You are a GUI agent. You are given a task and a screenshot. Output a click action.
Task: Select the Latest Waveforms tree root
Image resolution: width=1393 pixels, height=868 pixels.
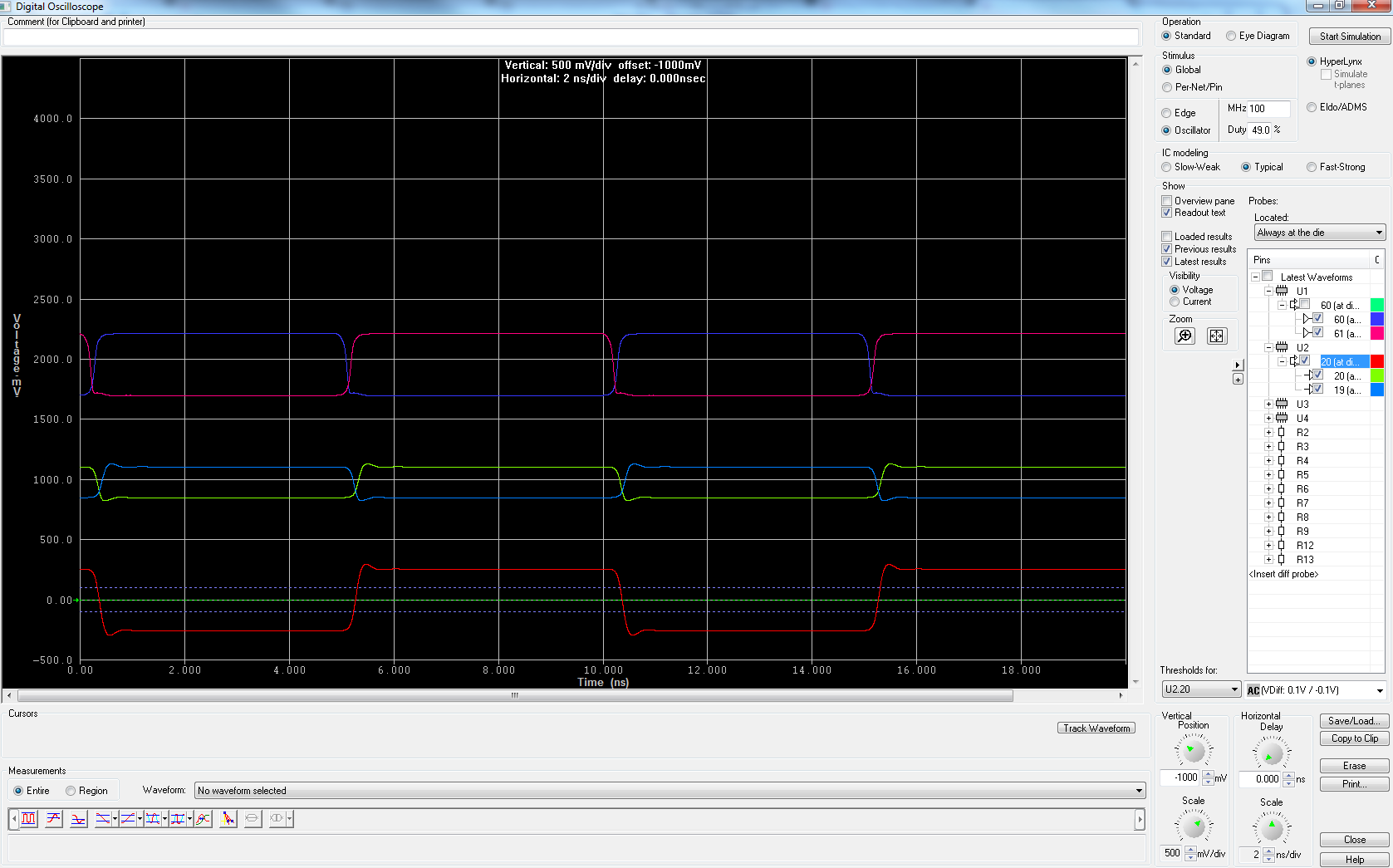click(x=1316, y=277)
